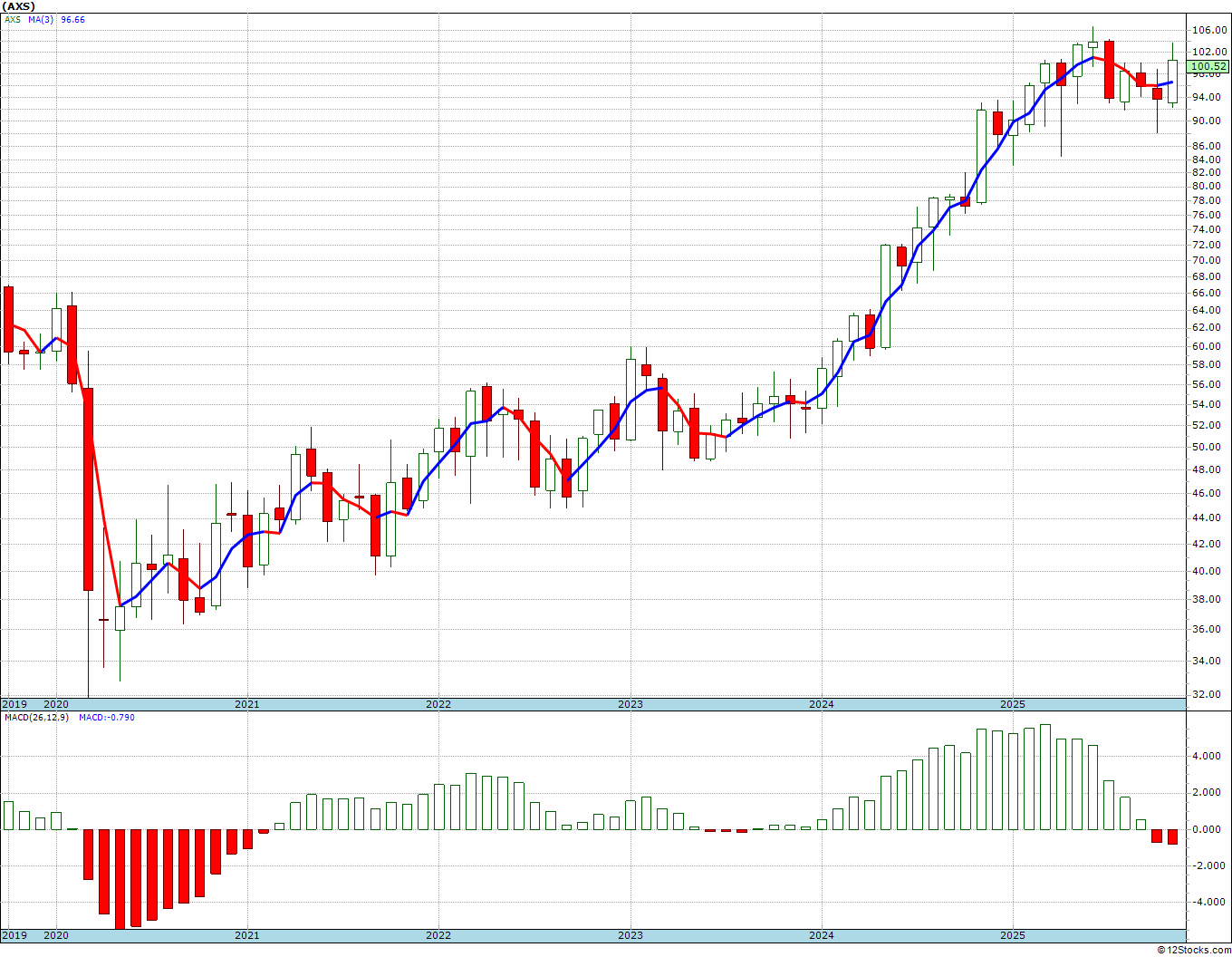Select the green AXS legend label
This screenshot has height=957, width=1232.
point(13,19)
